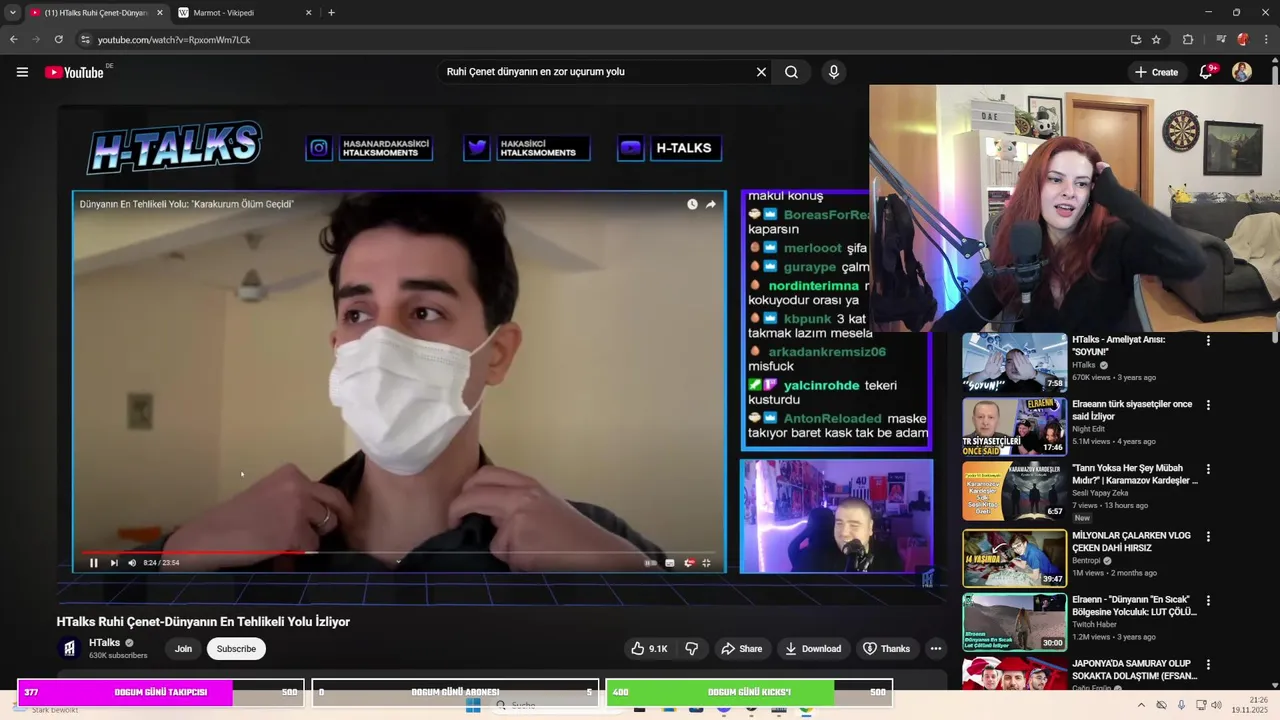Screen dimensions: 1280x720
Task: Open Elraenn türk siyasetçiler once said thumbnail
Action: [1014, 427]
